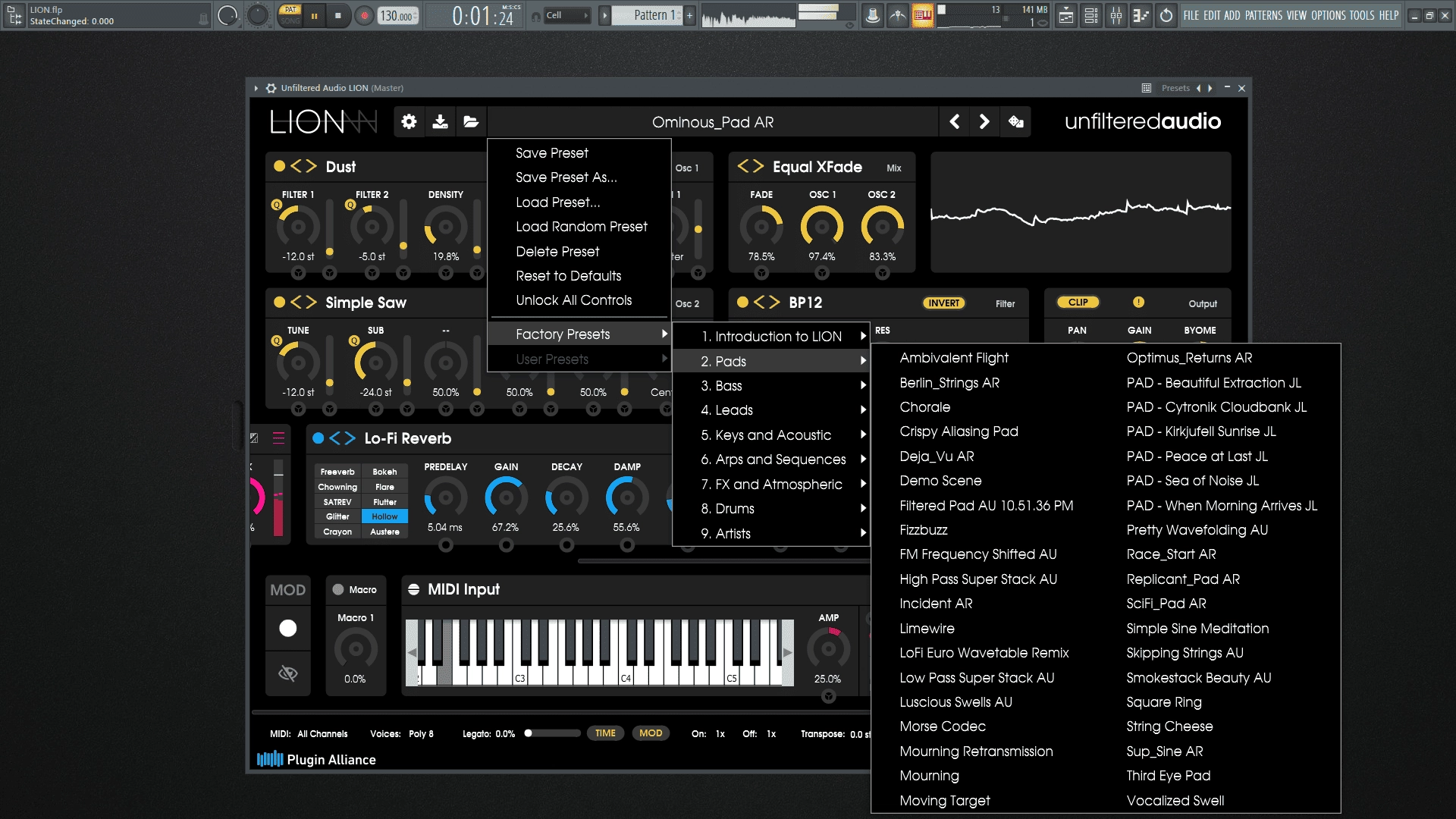The height and width of the screenshot is (819, 1456).
Task: Select PAD - Sea of Noise JL preset
Action: click(x=1193, y=481)
